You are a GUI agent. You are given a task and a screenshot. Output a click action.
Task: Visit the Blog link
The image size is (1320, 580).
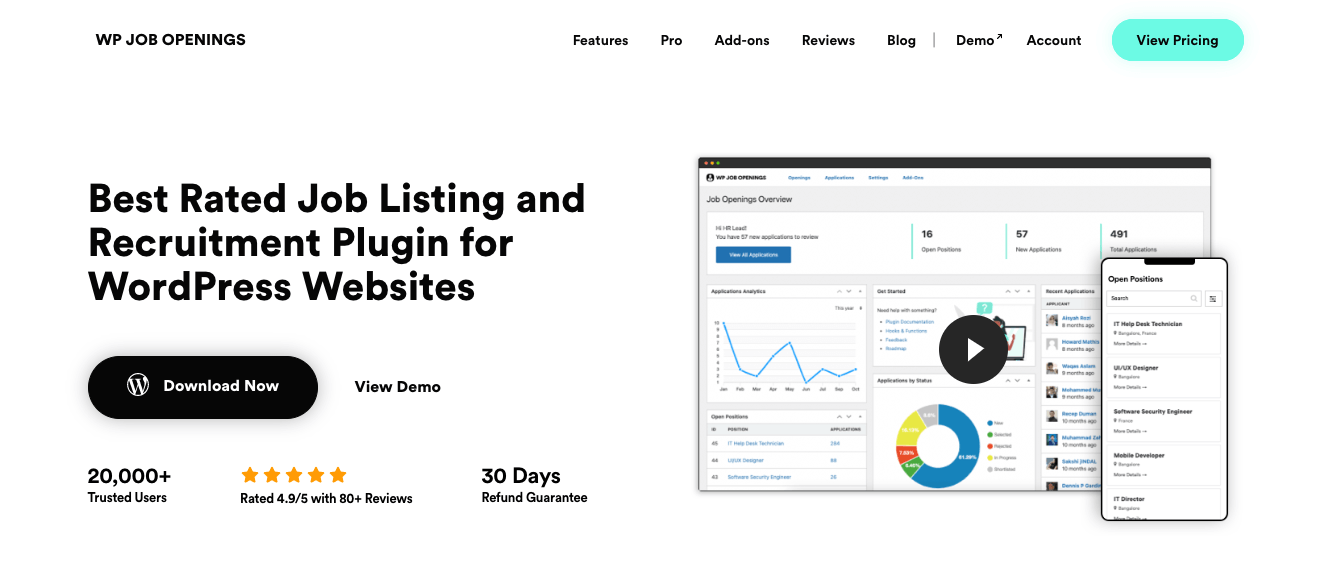click(x=901, y=41)
